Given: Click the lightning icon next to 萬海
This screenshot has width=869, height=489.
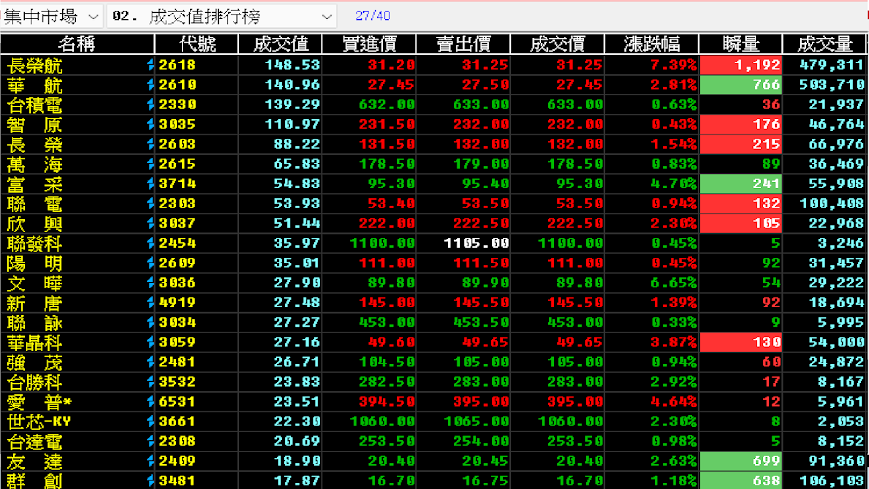Looking at the screenshot, I should click(x=150, y=164).
